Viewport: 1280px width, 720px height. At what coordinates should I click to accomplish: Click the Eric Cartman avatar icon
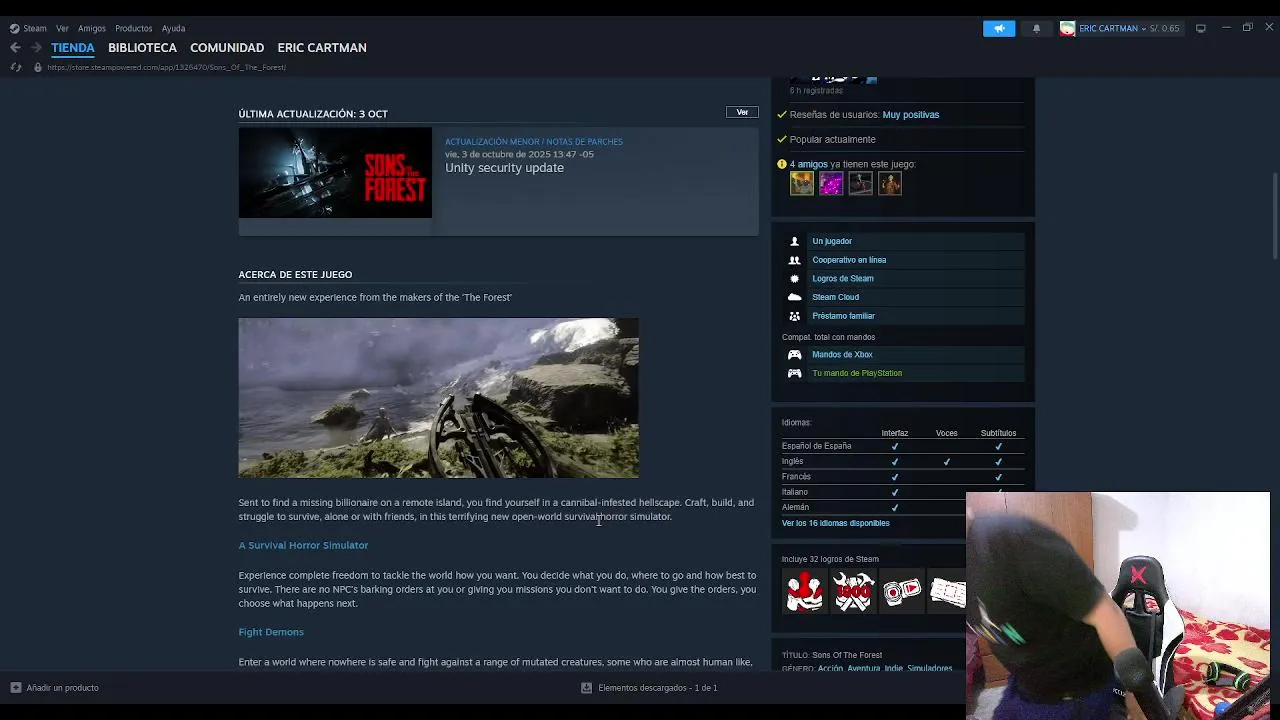pyautogui.click(x=1067, y=28)
